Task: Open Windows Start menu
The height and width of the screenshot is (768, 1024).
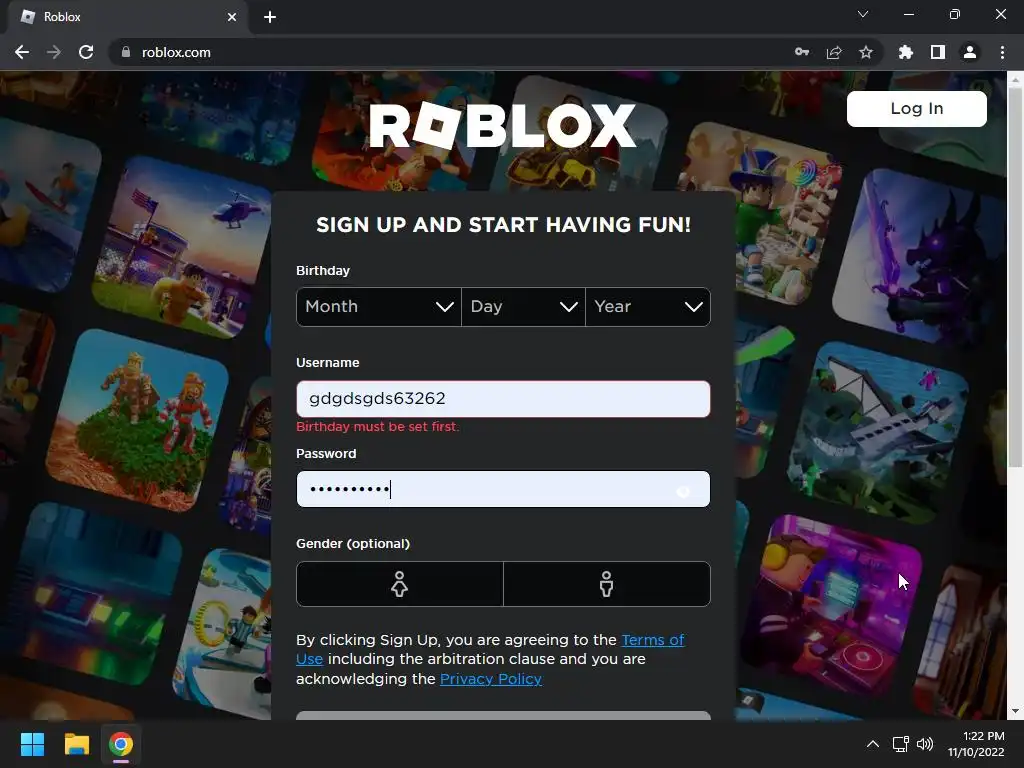Action: click(32, 744)
